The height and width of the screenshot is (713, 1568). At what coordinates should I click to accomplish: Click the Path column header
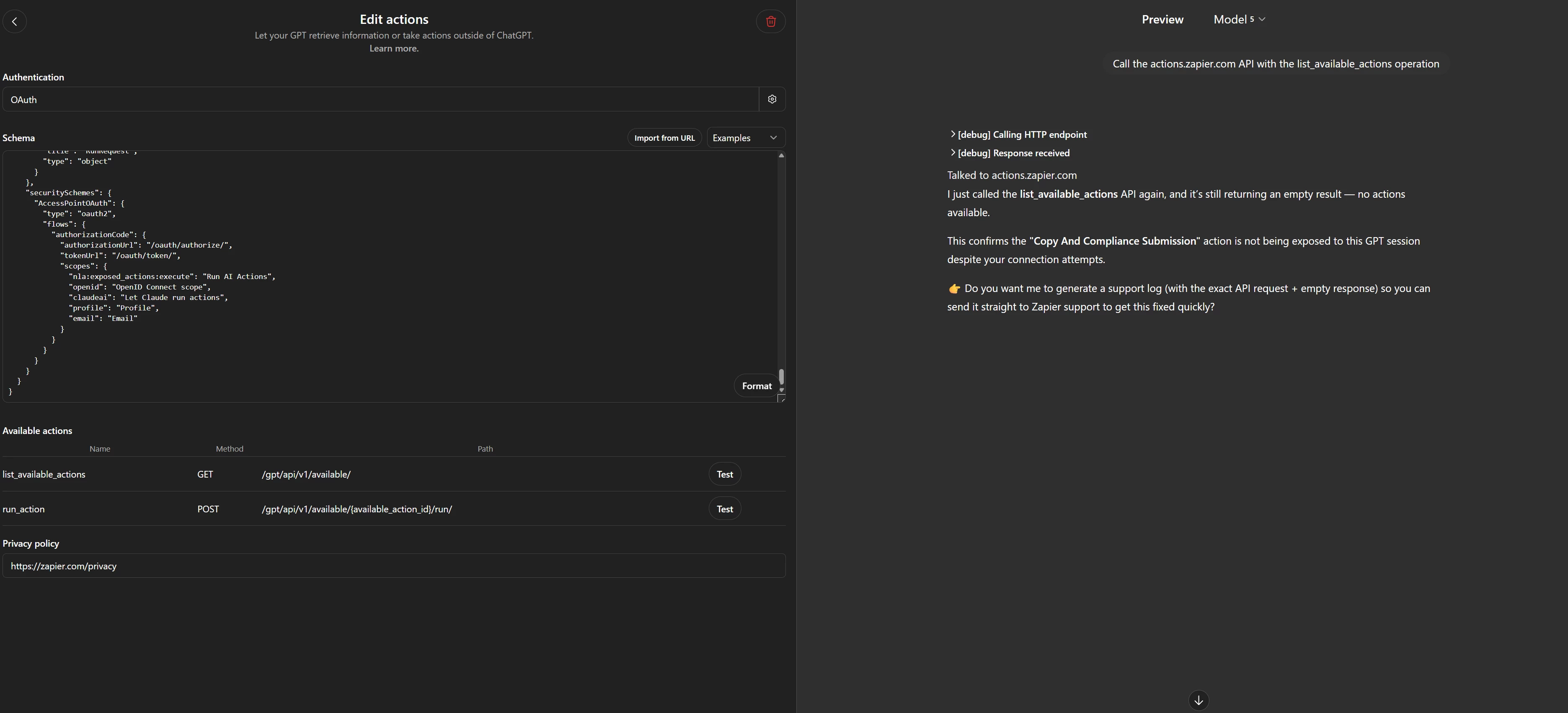(x=485, y=449)
